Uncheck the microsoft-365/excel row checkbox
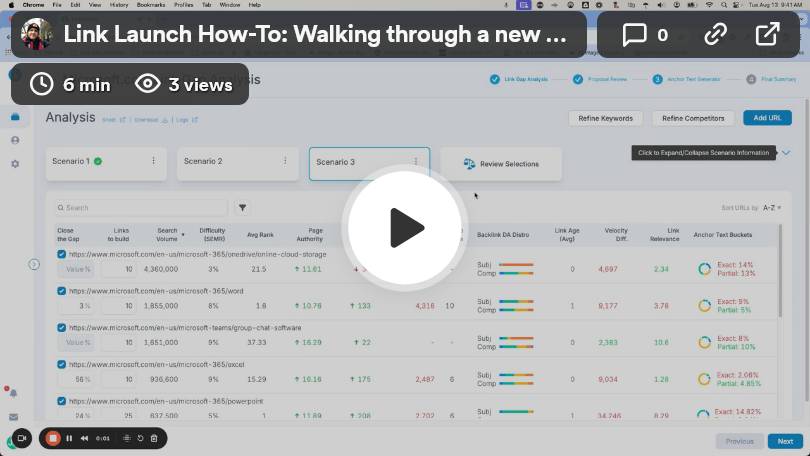 click(x=61, y=364)
